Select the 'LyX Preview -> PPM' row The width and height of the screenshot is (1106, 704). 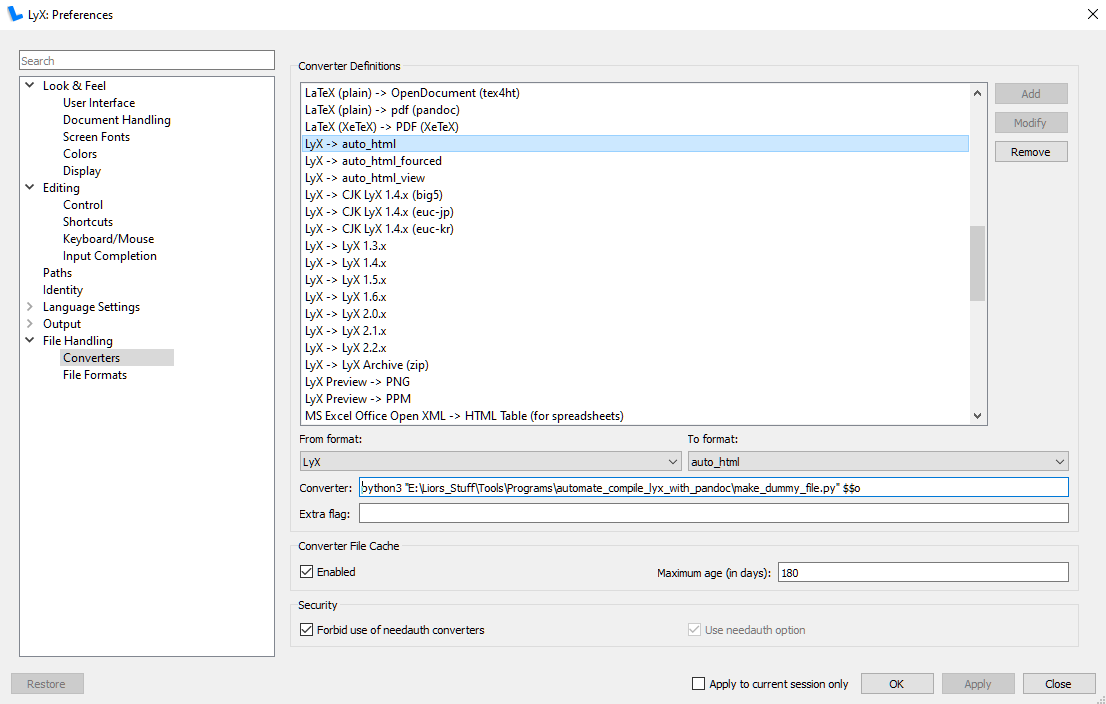[635, 399]
